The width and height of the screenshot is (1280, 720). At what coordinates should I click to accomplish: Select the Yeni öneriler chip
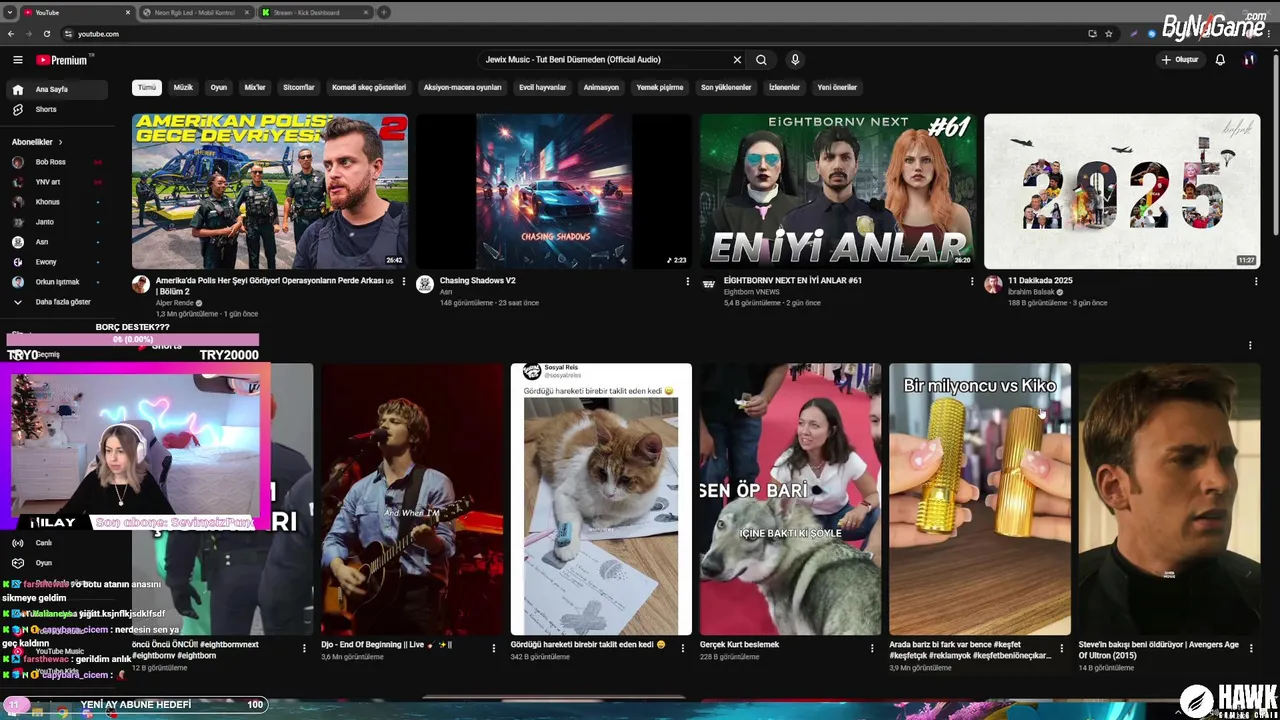(x=837, y=87)
